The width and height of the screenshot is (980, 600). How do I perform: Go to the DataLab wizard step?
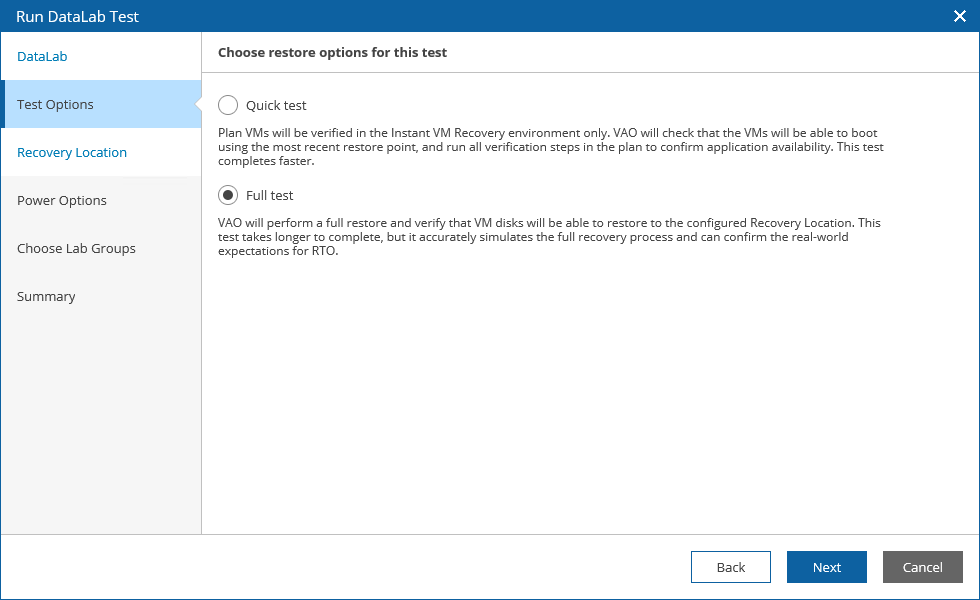tap(42, 57)
